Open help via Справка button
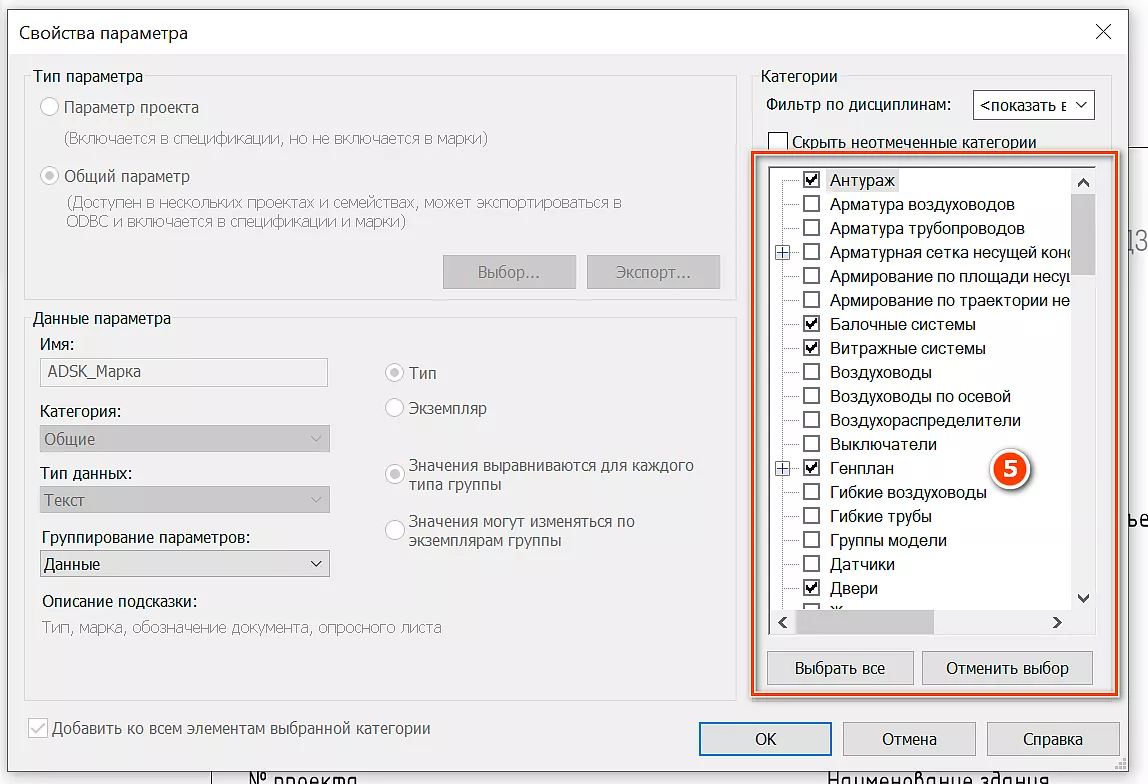 (x=1052, y=739)
